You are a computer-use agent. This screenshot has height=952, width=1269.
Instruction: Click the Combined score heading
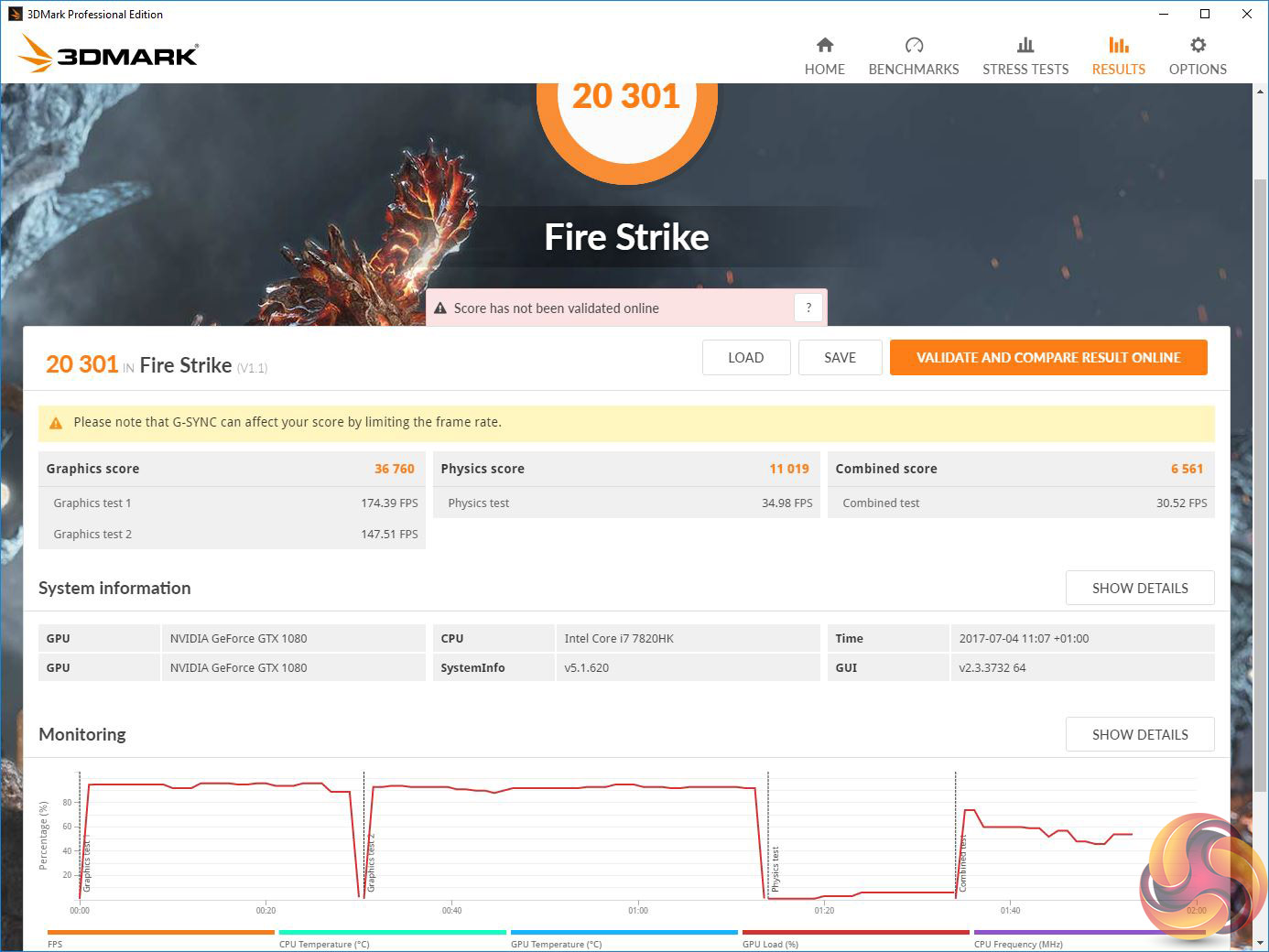(x=886, y=469)
